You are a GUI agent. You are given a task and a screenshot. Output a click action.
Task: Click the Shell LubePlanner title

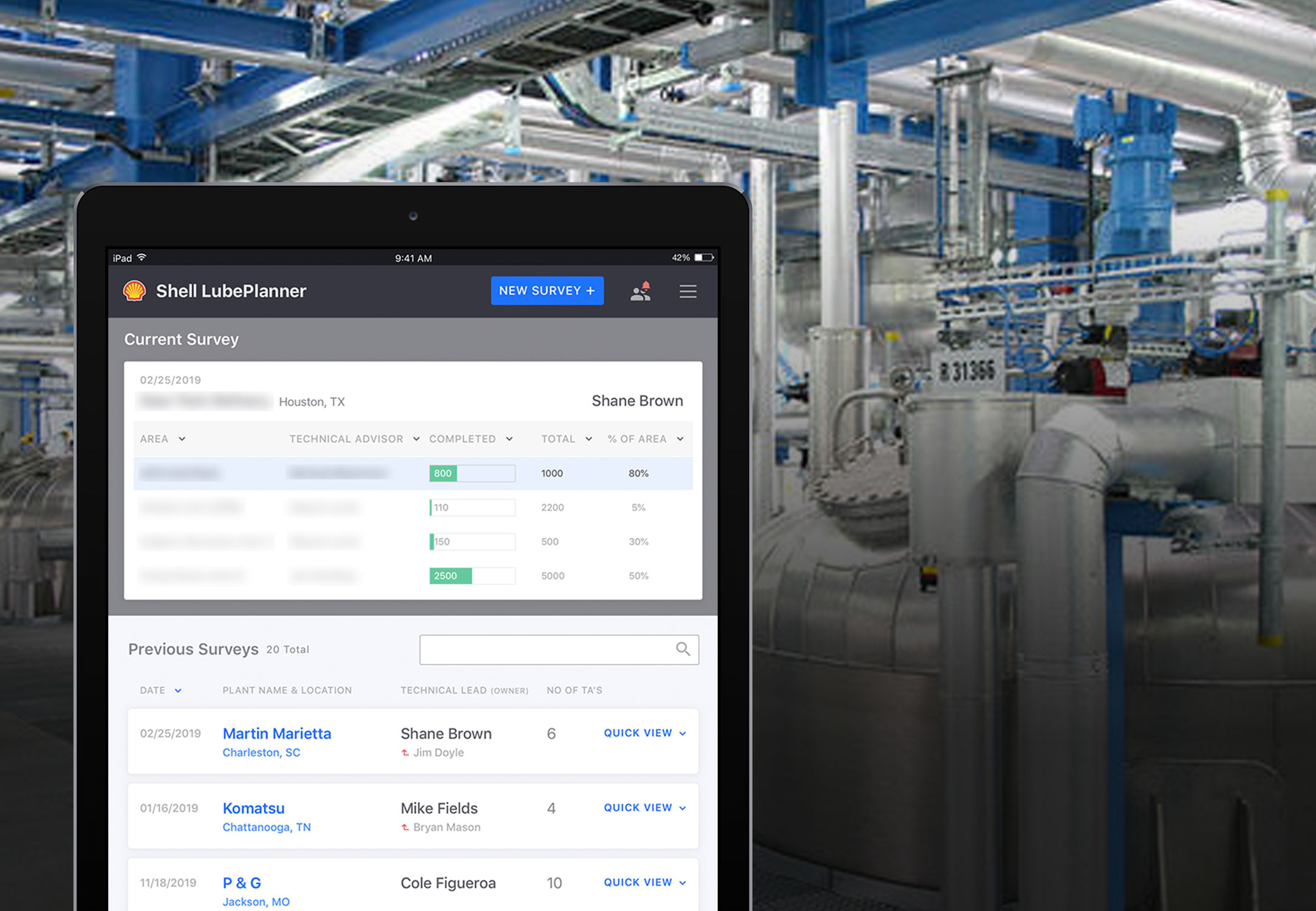(231, 291)
